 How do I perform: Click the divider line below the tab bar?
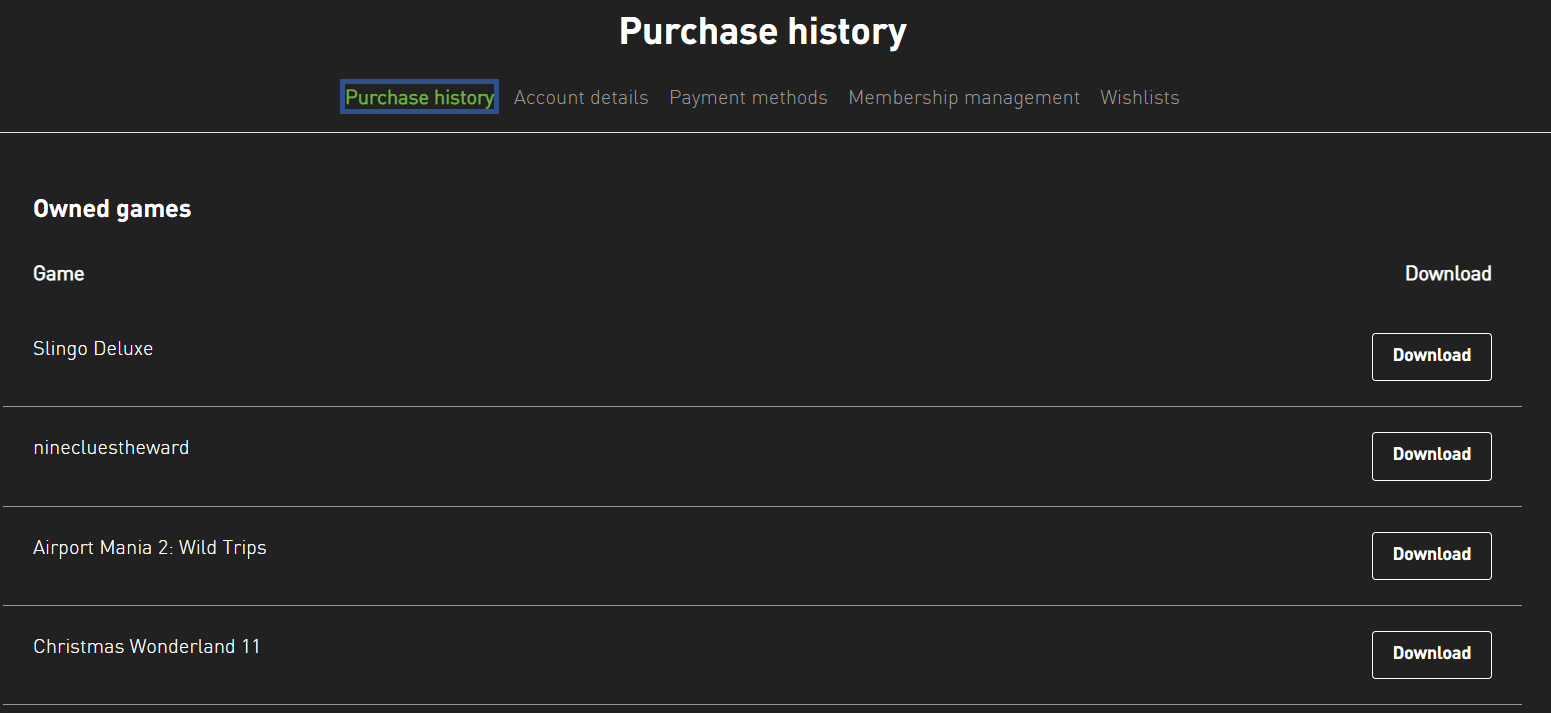[x=775, y=132]
